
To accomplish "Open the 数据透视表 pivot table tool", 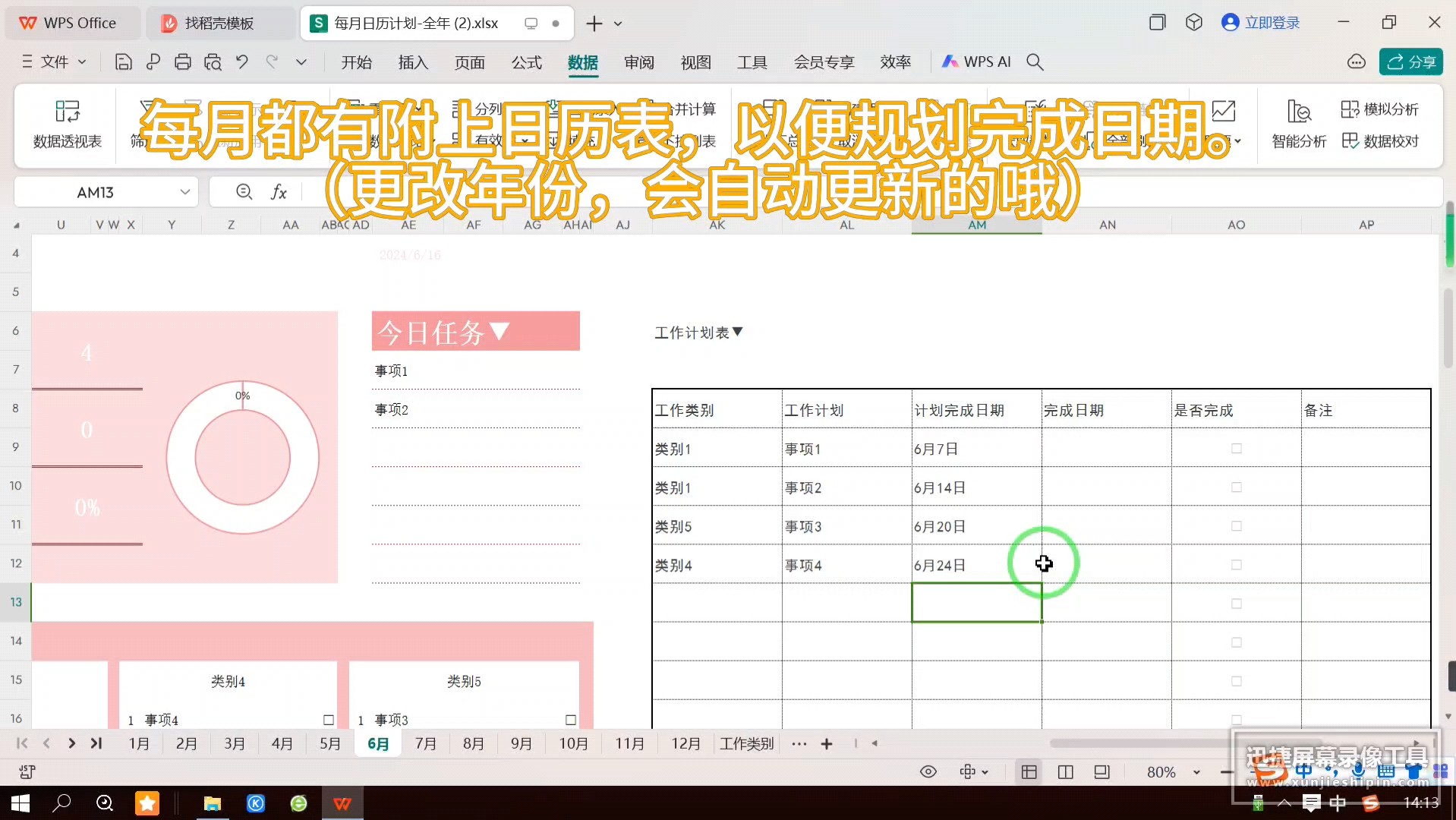I will pyautogui.click(x=67, y=124).
